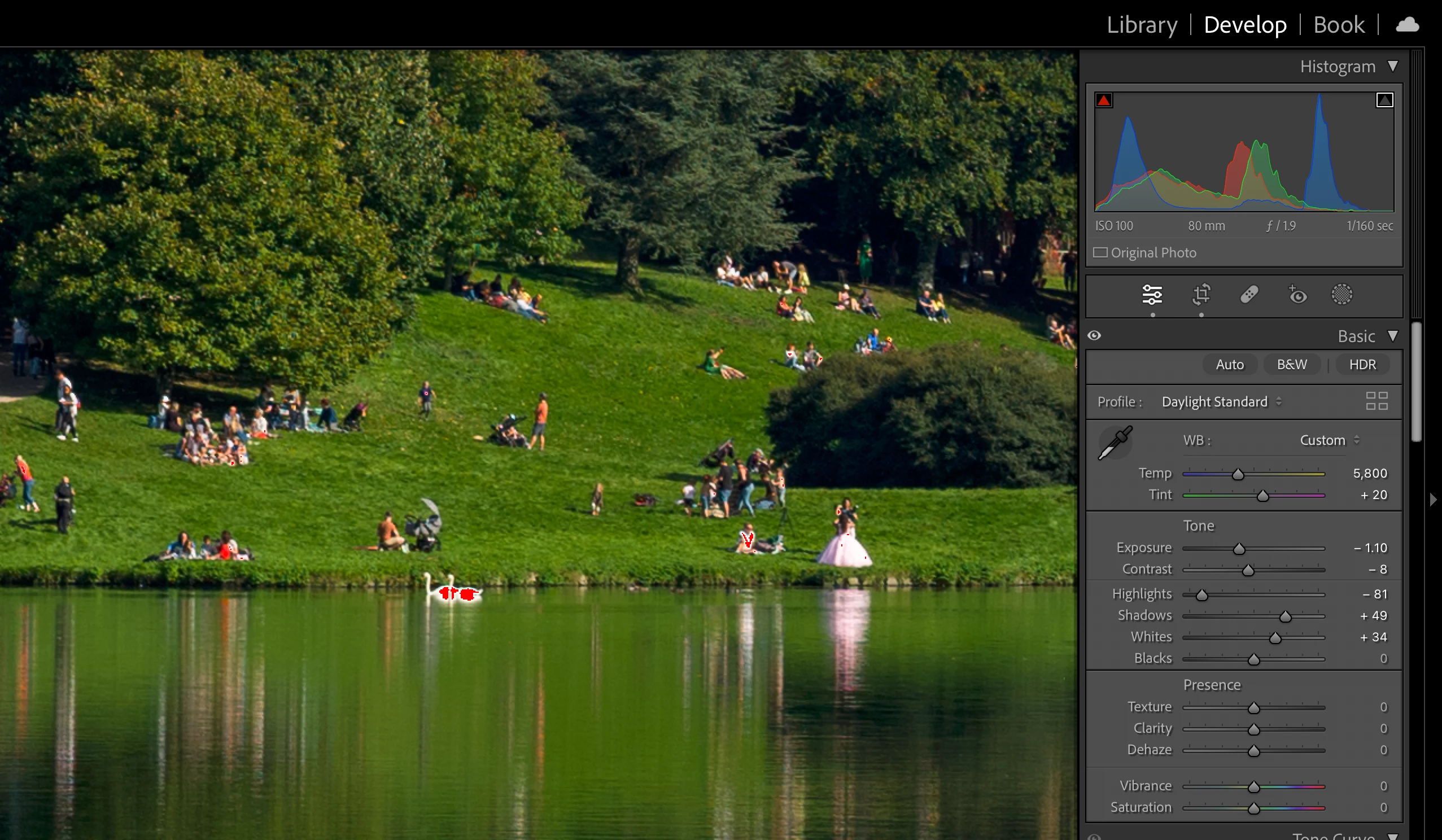Image resolution: width=1442 pixels, height=840 pixels.
Task: Select the Edit sliders tool icon
Action: (x=1152, y=295)
